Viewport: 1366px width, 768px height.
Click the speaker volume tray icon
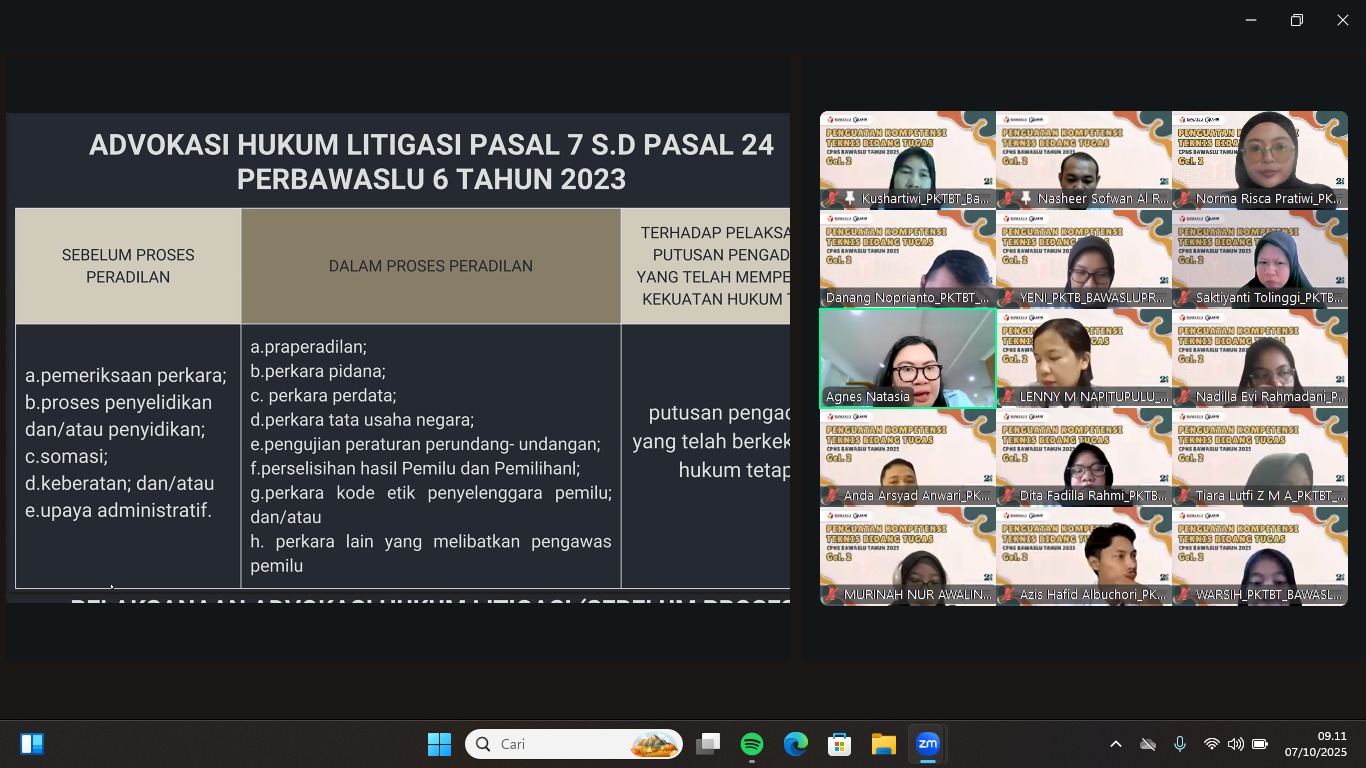(x=1235, y=744)
